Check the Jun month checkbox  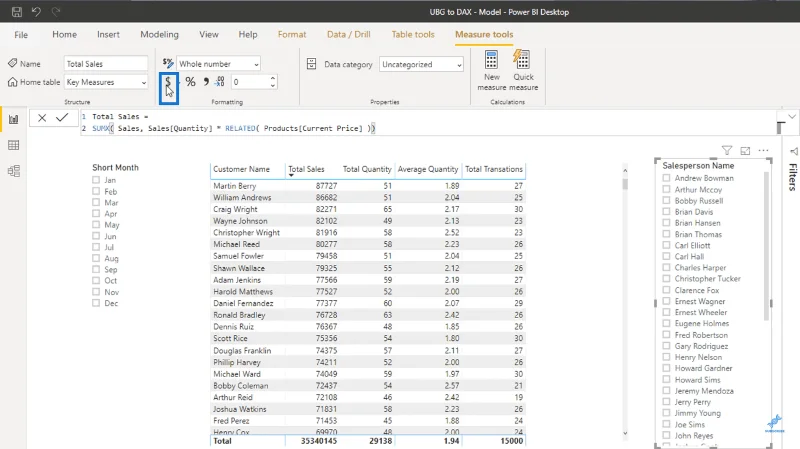[x=96, y=236]
